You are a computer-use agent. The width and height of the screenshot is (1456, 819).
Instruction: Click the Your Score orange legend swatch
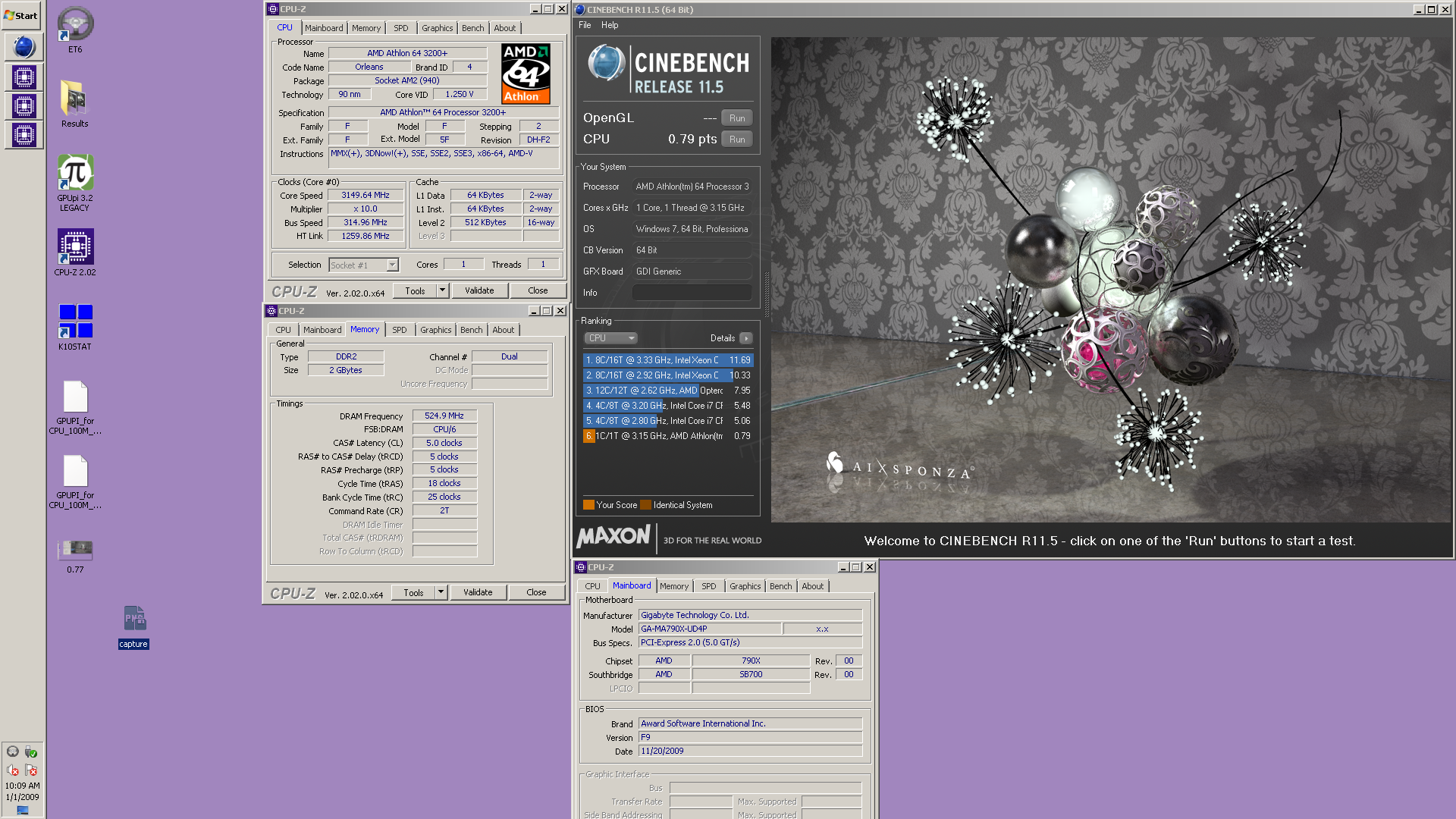coord(588,505)
